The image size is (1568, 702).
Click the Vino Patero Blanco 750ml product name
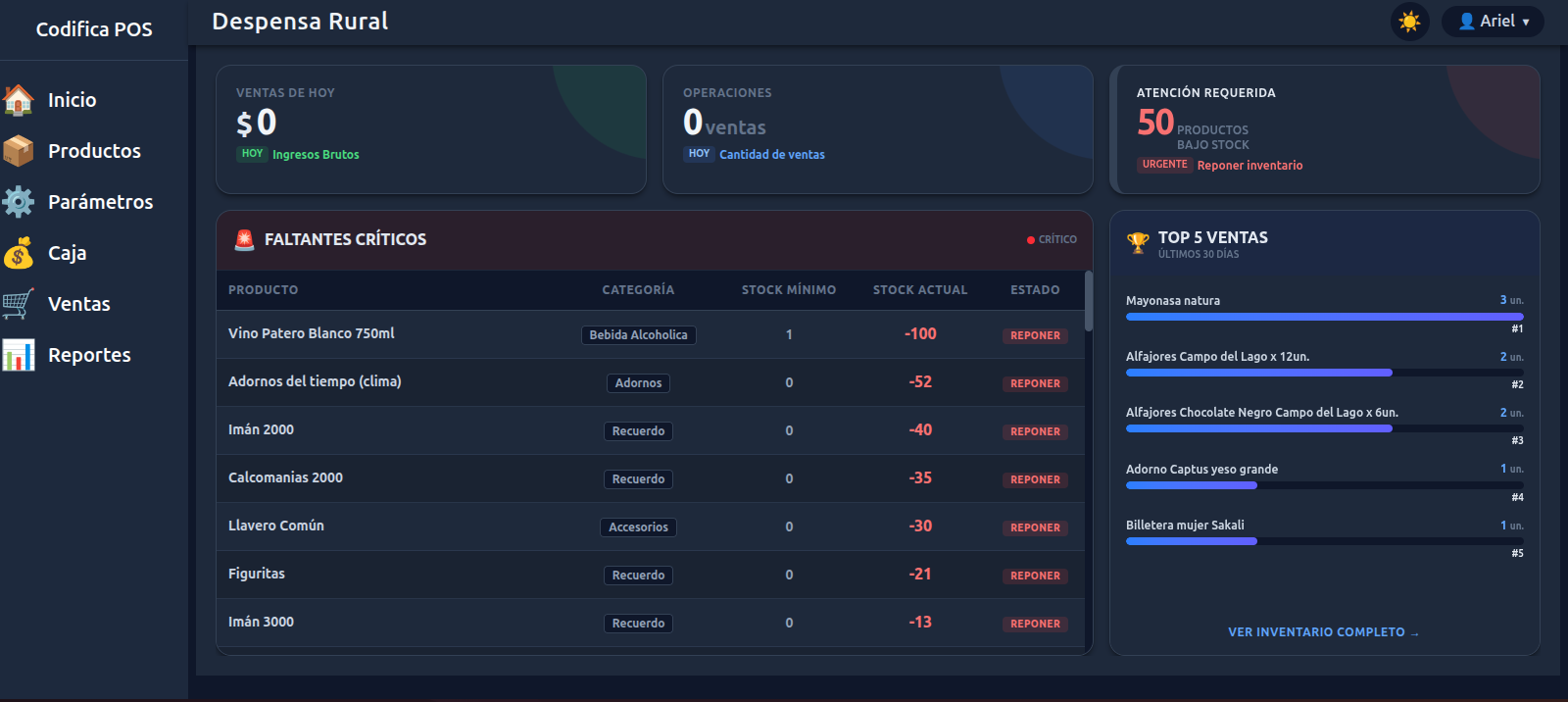pyautogui.click(x=312, y=333)
